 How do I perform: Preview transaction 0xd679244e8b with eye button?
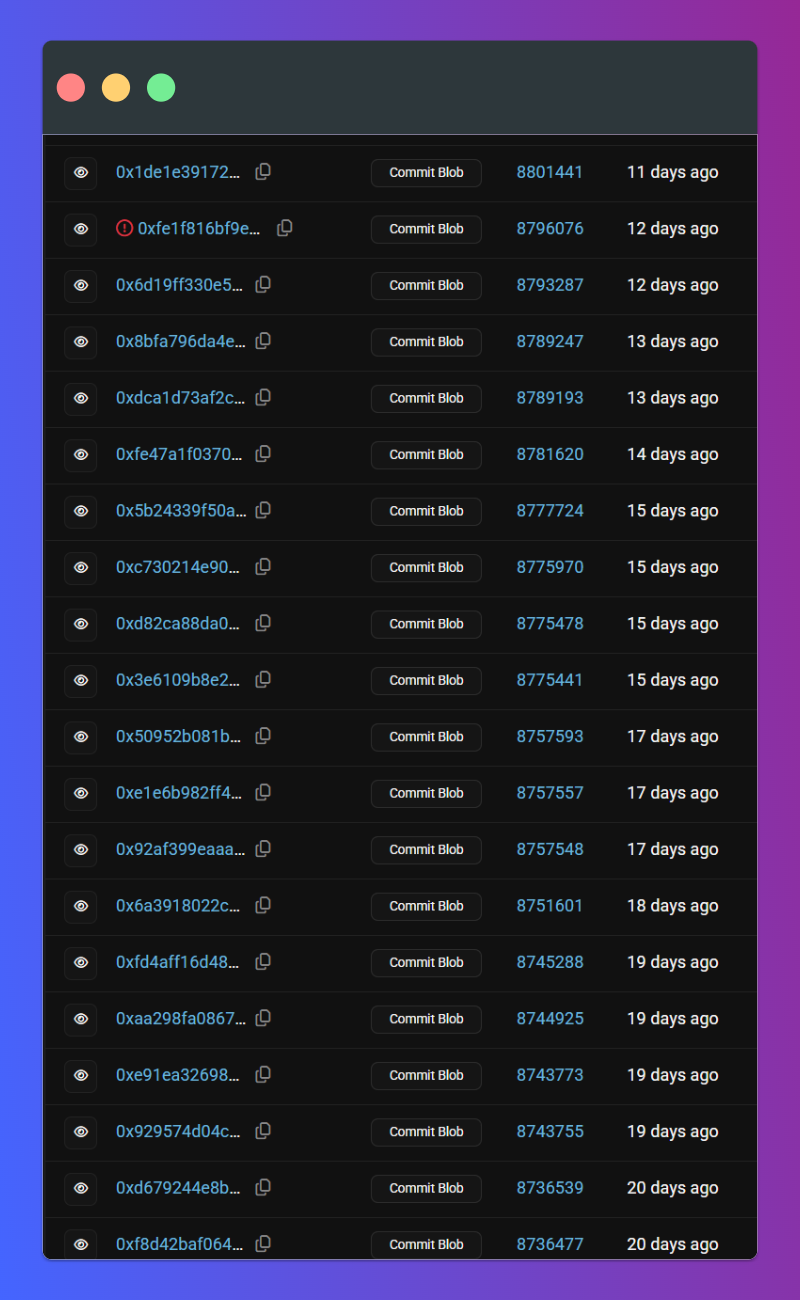(81, 1189)
